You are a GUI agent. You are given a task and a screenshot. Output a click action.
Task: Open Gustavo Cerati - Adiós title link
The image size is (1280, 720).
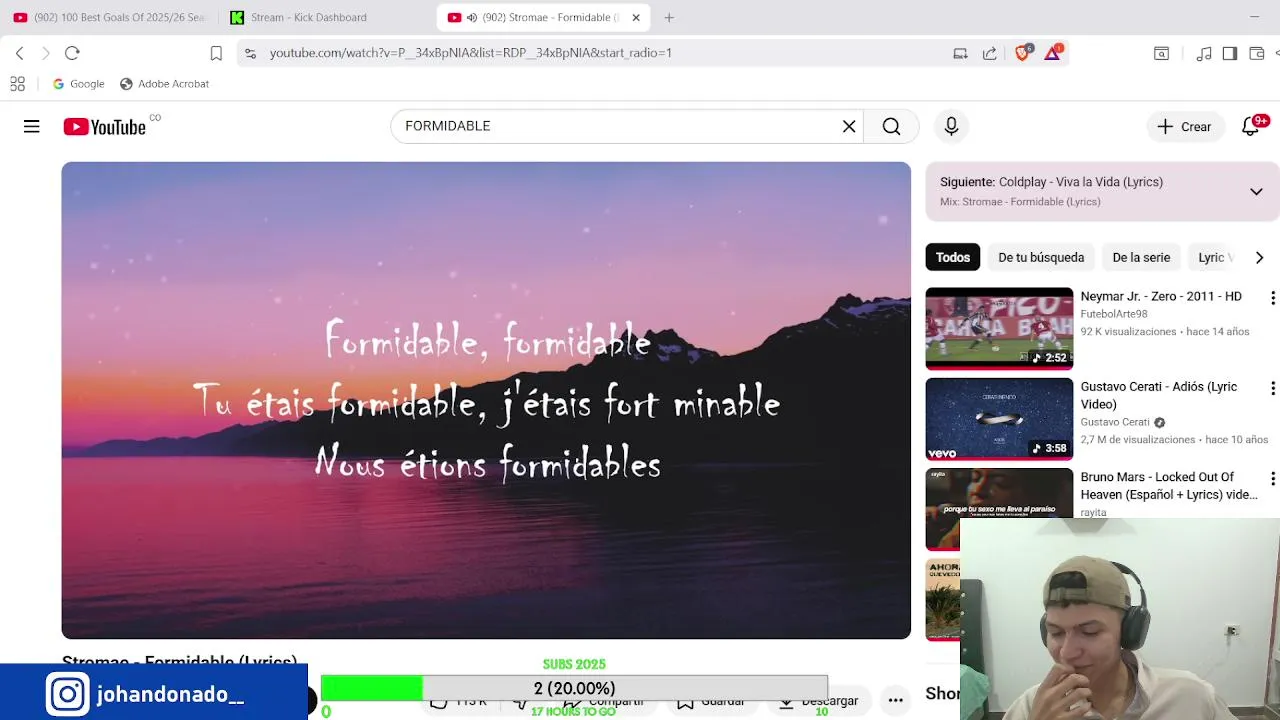1158,395
